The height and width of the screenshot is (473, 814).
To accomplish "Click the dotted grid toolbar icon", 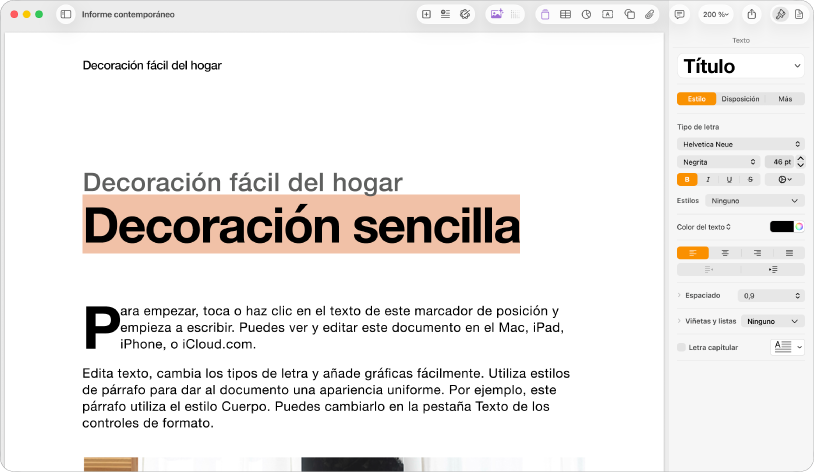I will tap(515, 15).
